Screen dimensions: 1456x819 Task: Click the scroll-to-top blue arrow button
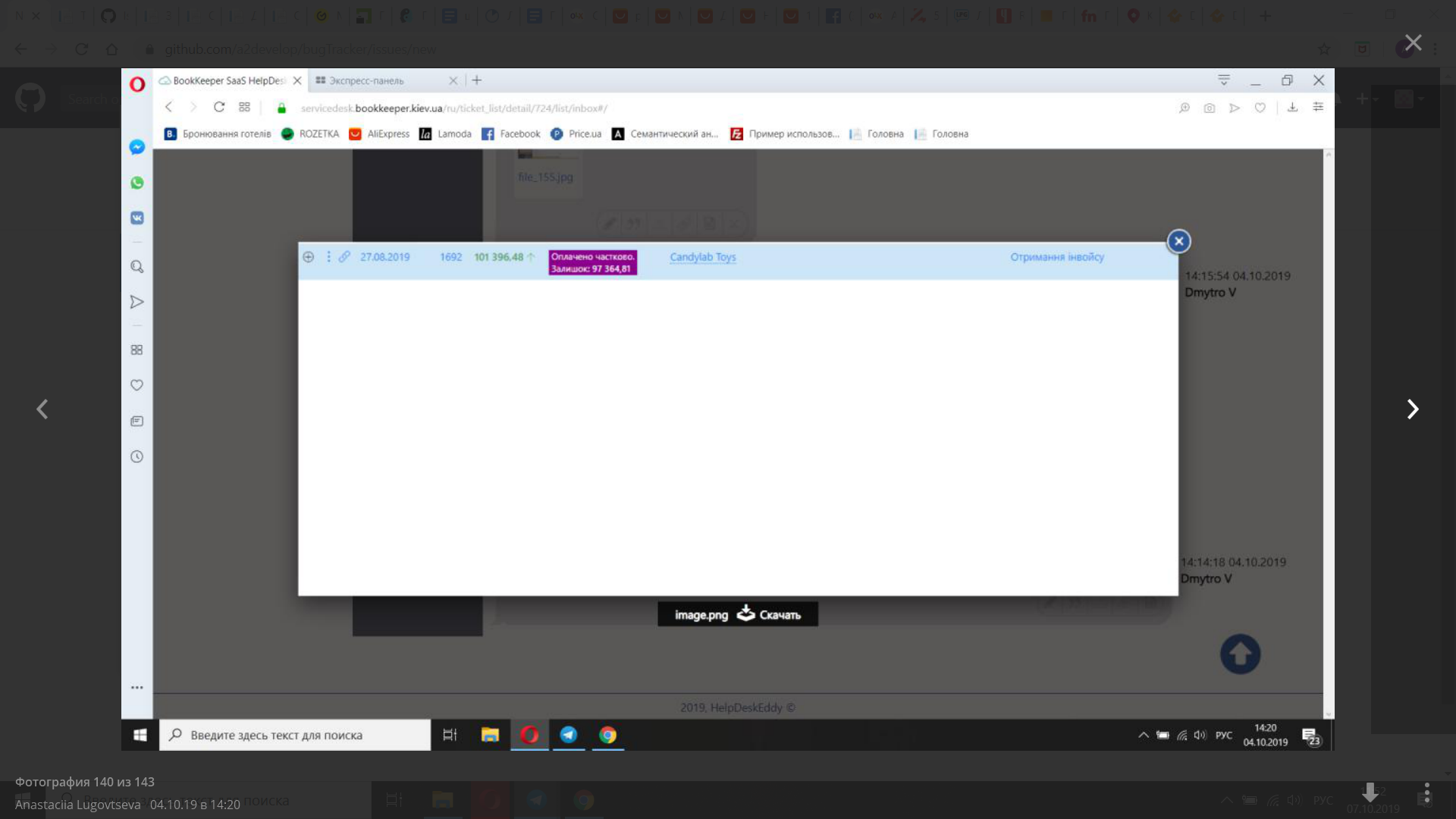tap(1240, 654)
